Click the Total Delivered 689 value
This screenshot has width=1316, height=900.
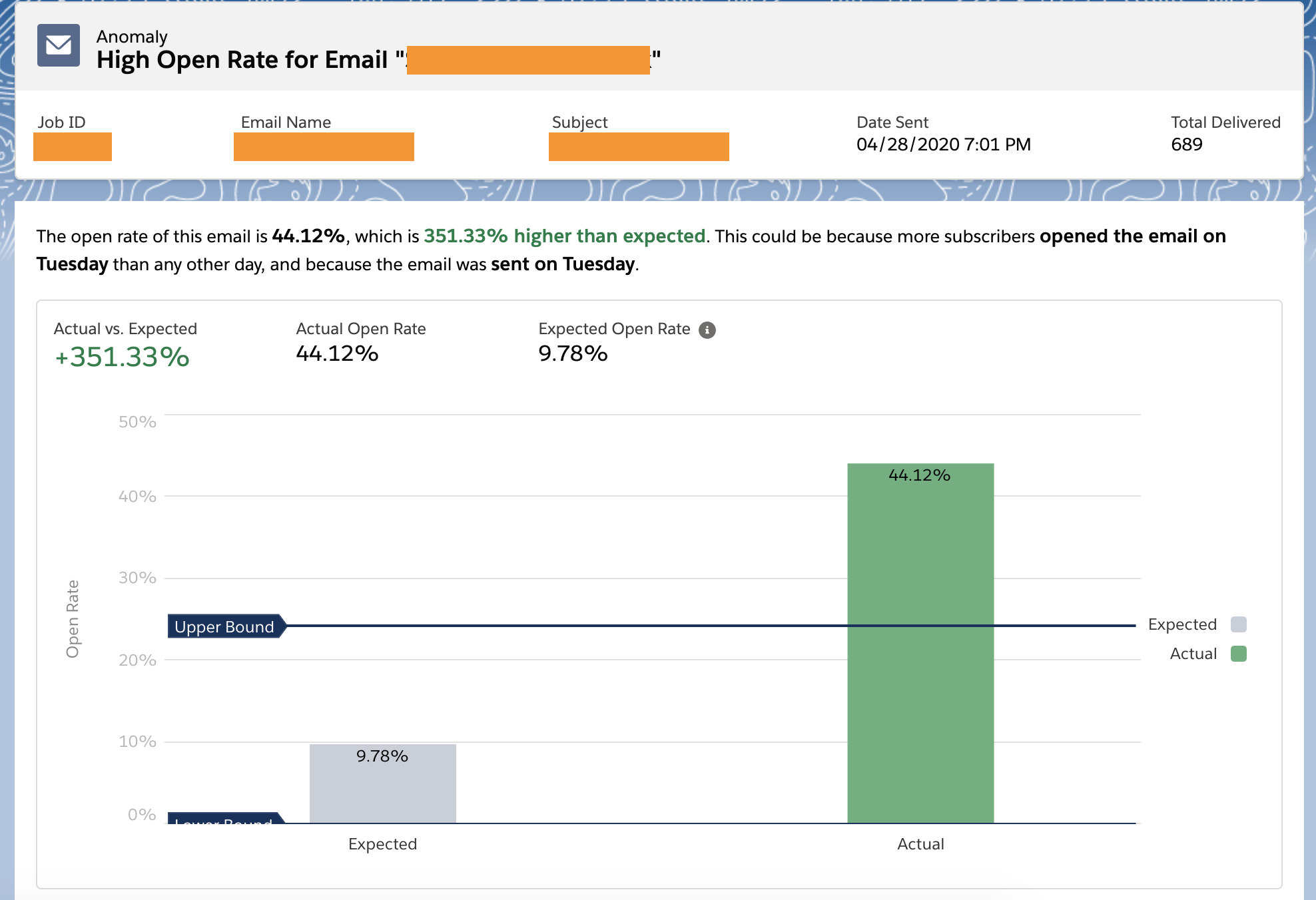coord(1186,144)
